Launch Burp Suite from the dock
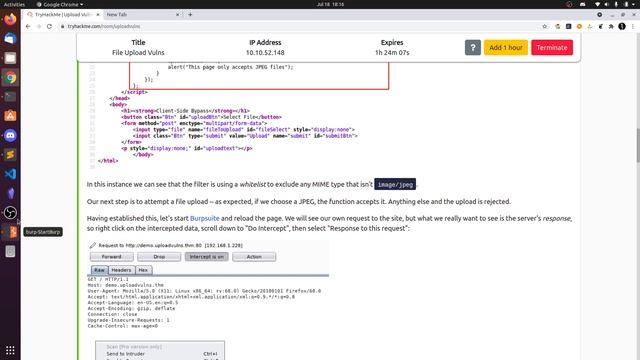This screenshot has height=360, width=640. pos(11,232)
